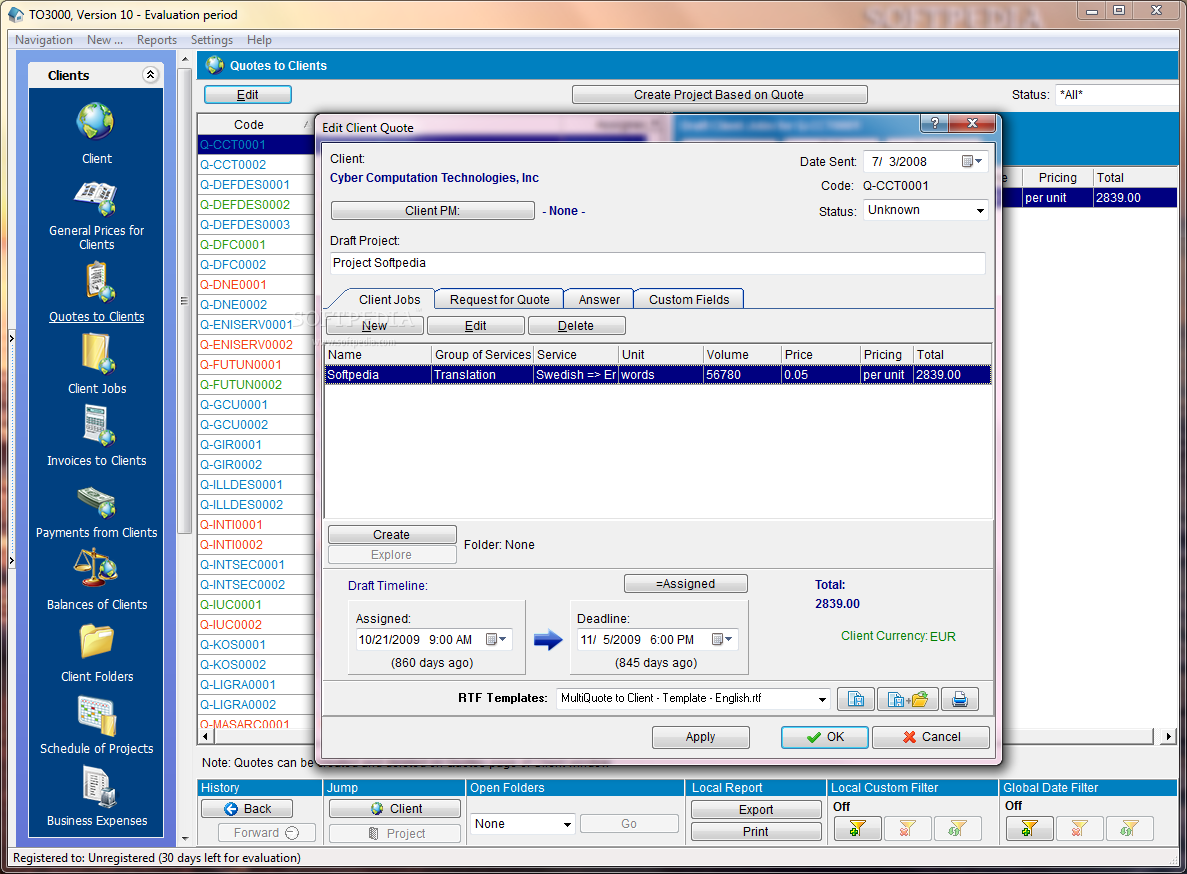The width and height of the screenshot is (1187, 874).
Task: Click Create Project Based on Quote
Action: point(719,95)
